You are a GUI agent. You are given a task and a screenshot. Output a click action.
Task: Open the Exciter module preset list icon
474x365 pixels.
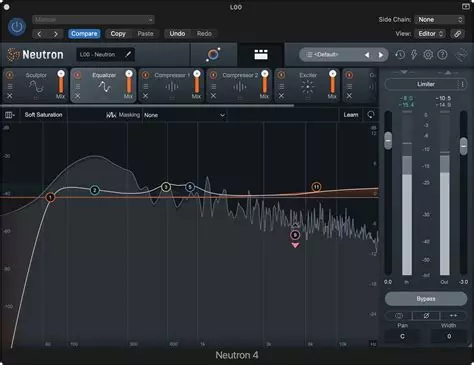click(281, 86)
